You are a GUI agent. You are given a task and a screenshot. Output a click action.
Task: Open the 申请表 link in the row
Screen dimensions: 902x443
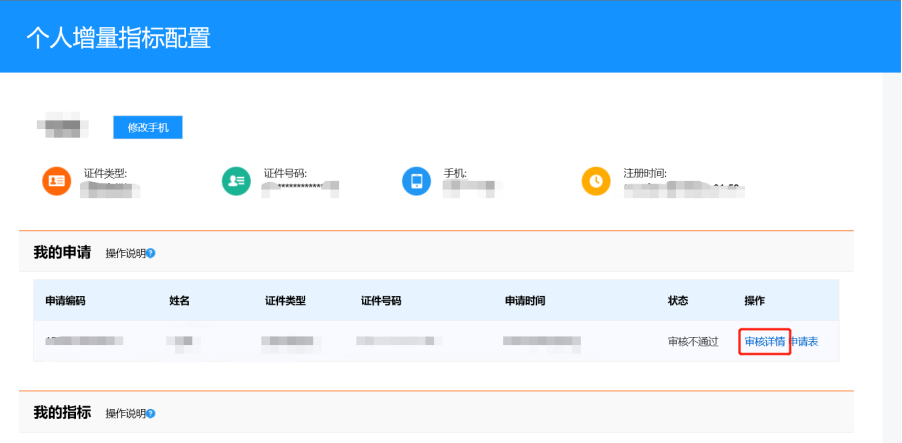(x=805, y=342)
